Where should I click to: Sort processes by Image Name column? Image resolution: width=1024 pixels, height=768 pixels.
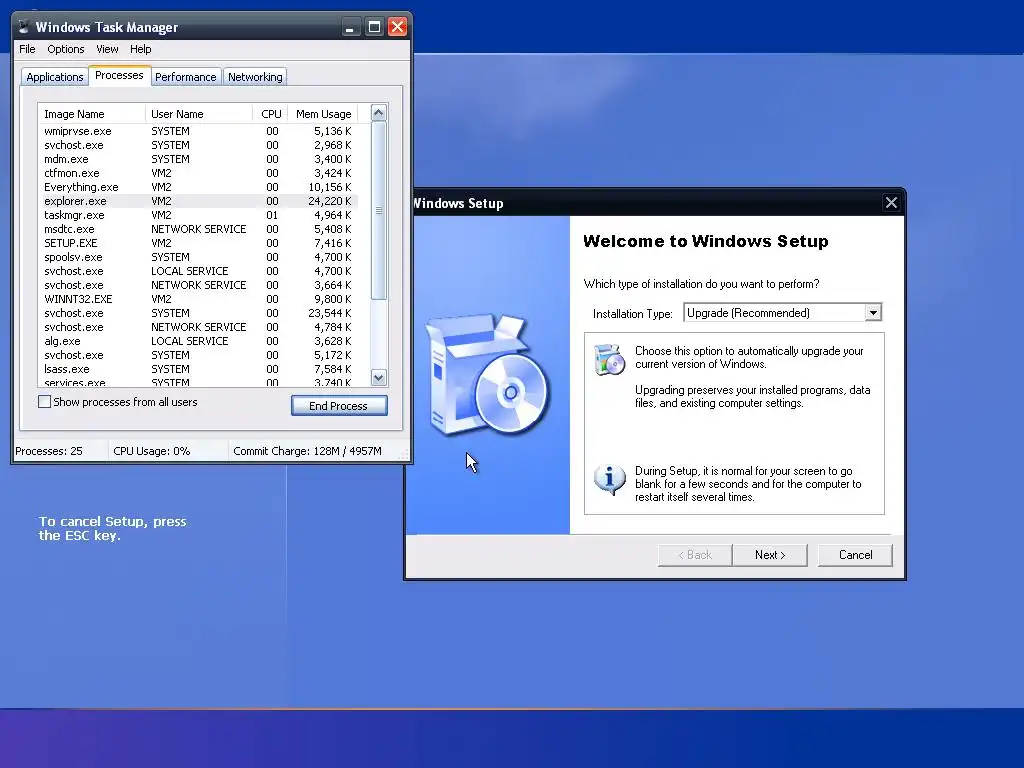(x=91, y=114)
